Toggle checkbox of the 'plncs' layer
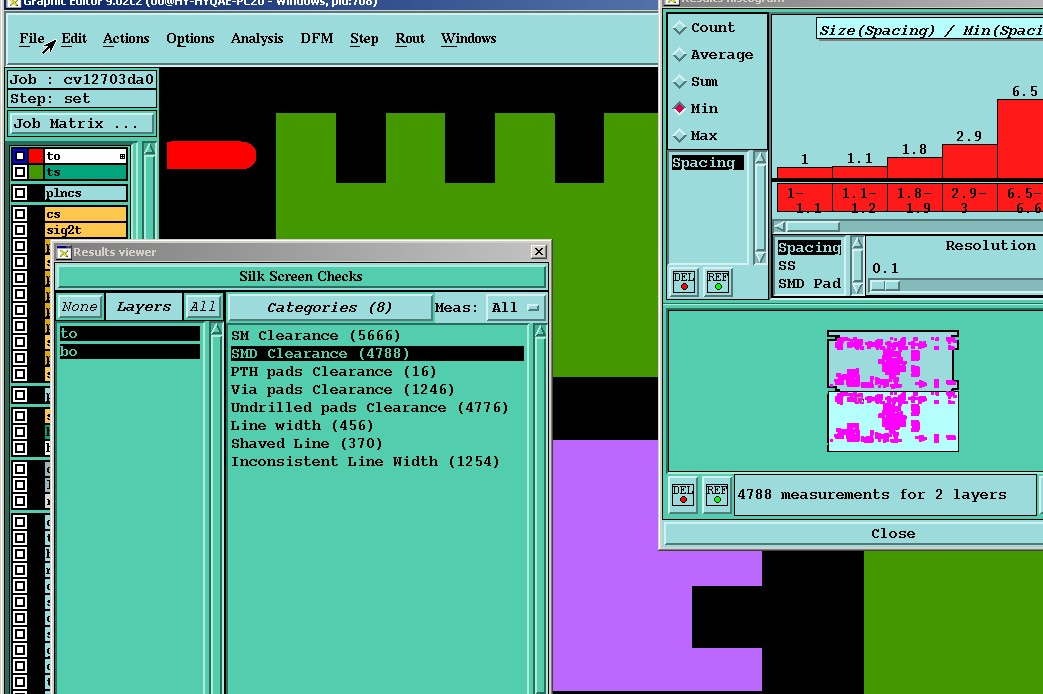 (19, 193)
